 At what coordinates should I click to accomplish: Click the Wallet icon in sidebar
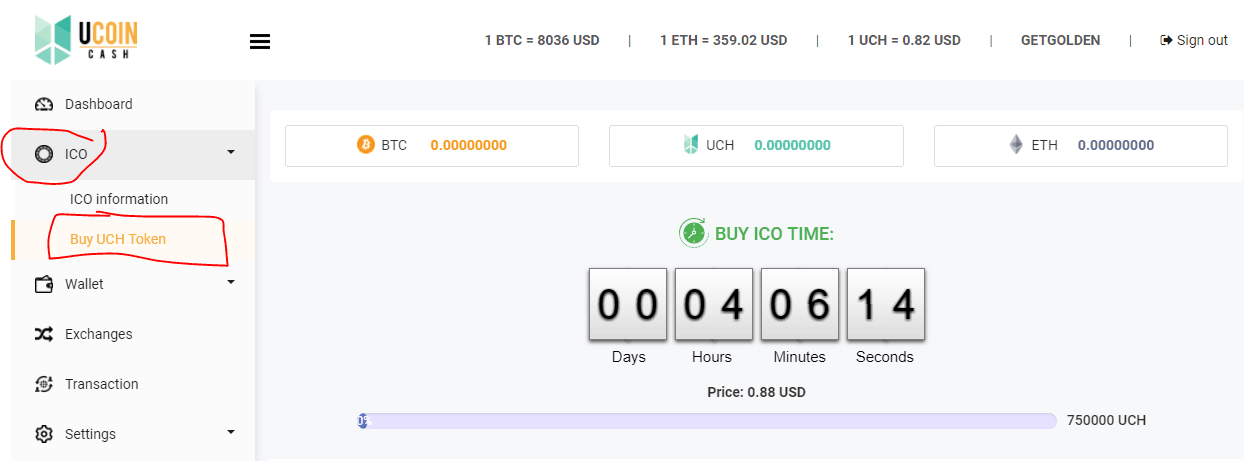tap(44, 284)
